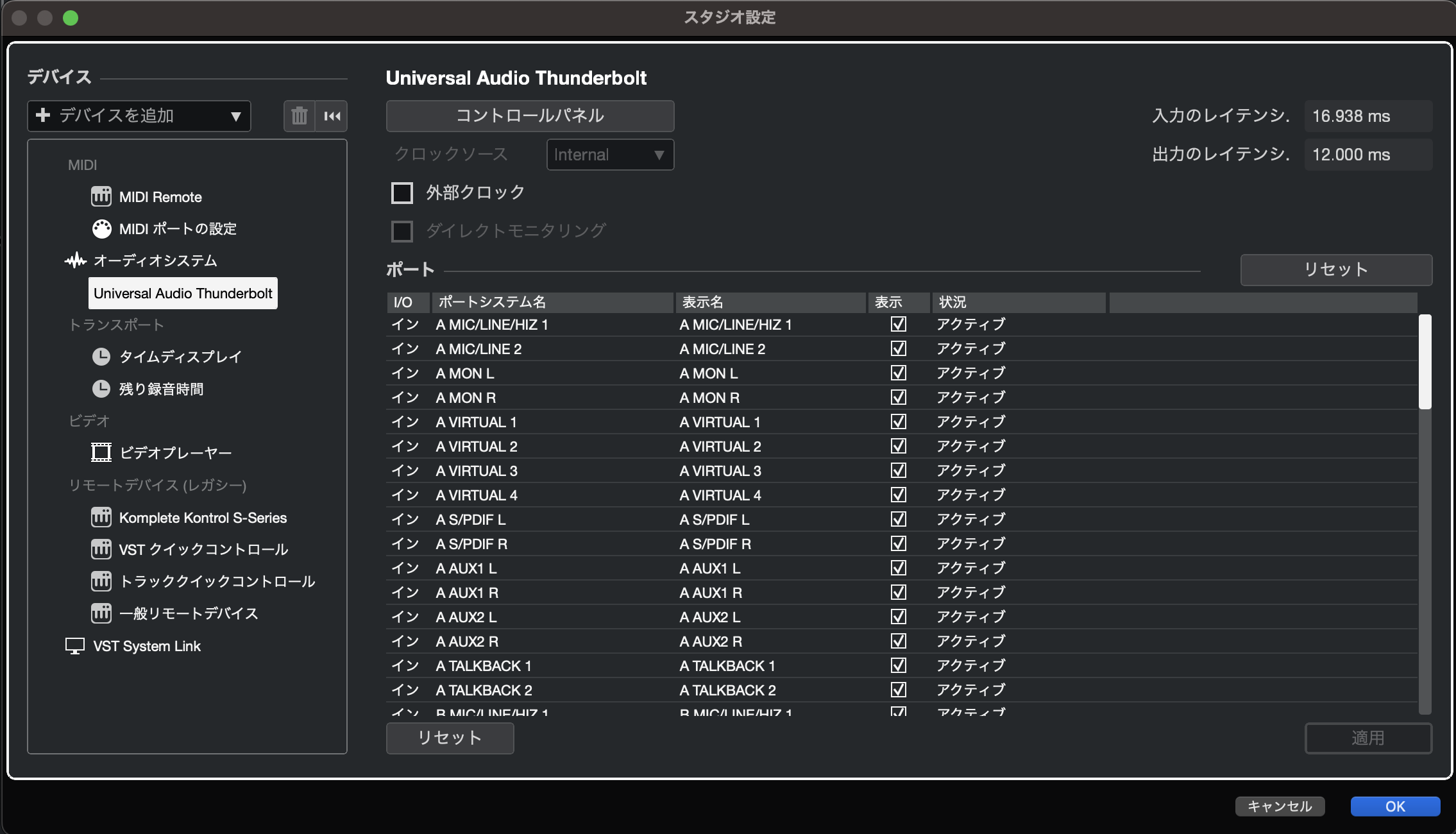Click the 一般リモートデバイス keyboard icon

(x=101, y=613)
